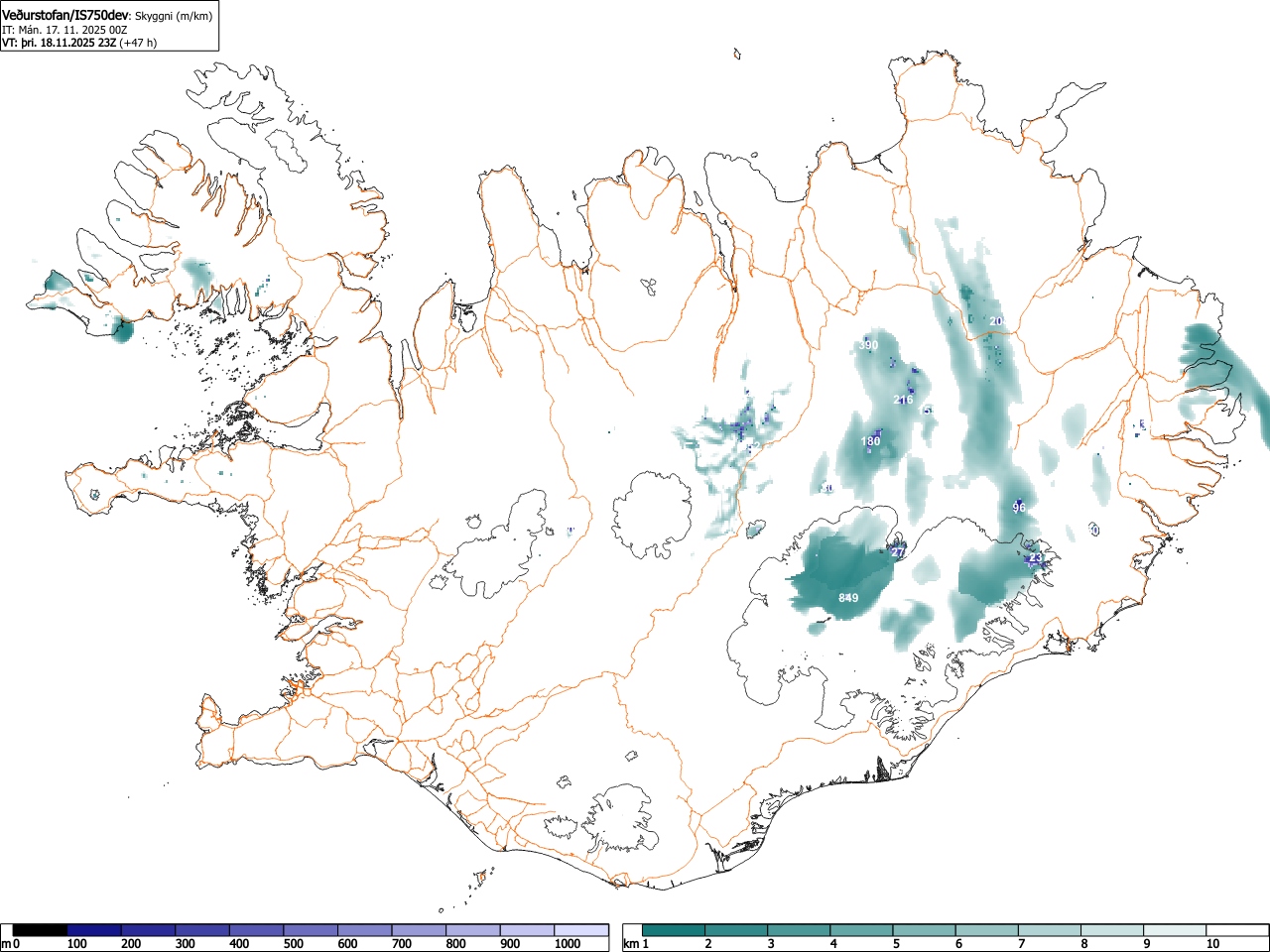Click the swatch between 800 and 900 m
Viewport: 1270px width, 952px height.
click(x=473, y=930)
